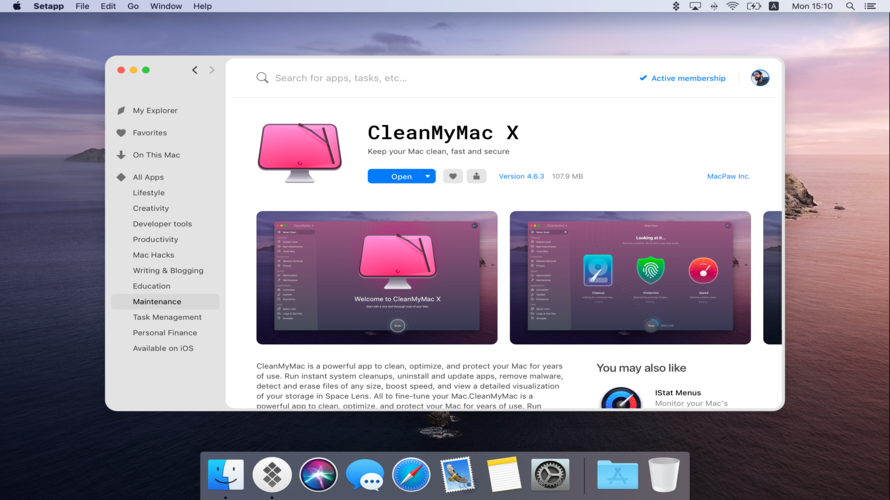
Task: Open the Applications folder in Dock
Action: (618, 474)
